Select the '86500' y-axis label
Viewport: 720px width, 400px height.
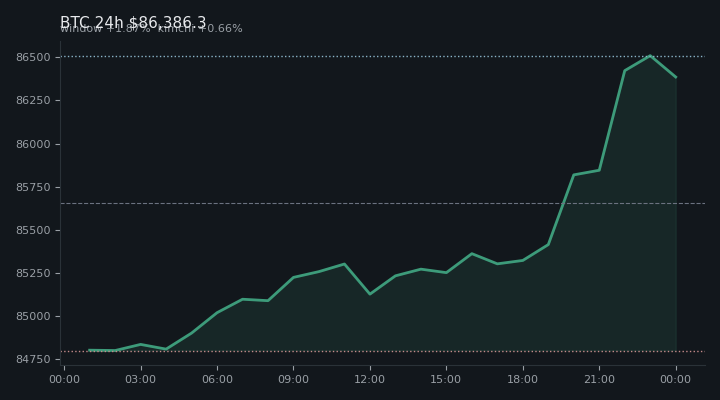click(x=33, y=57)
